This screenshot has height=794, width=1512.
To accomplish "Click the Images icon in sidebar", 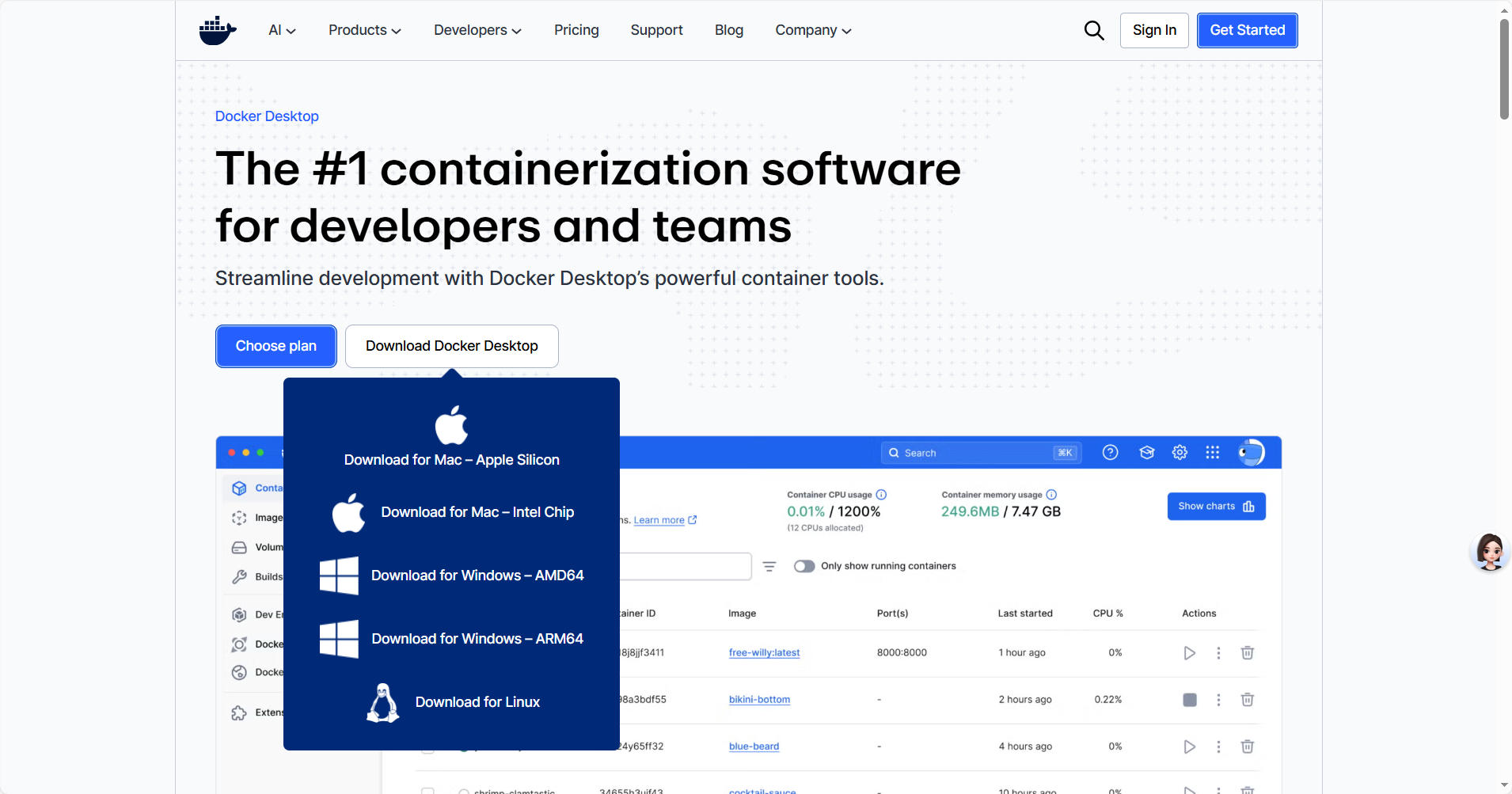I will (x=239, y=518).
